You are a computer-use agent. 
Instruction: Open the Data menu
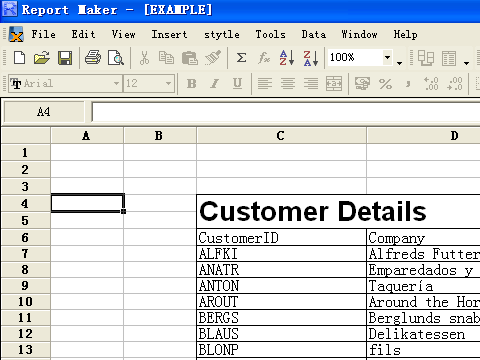pos(314,34)
